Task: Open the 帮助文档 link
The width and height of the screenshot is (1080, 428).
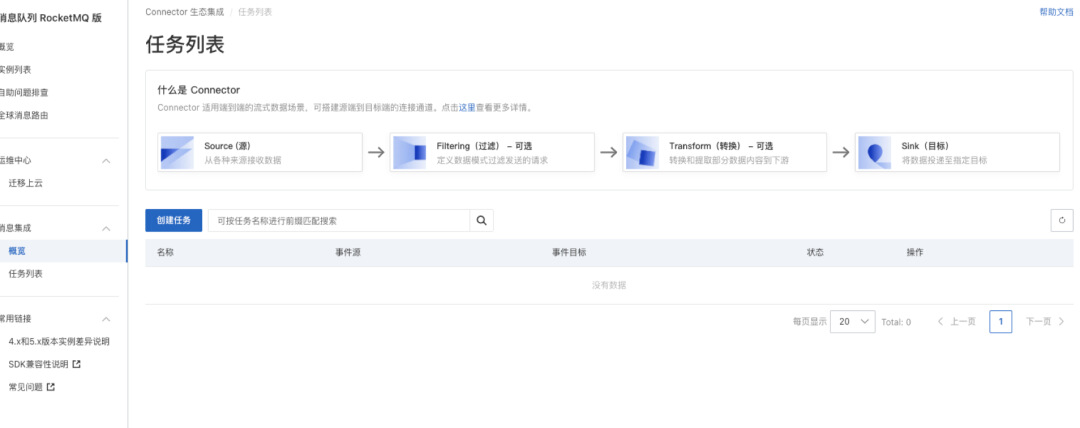Action: tap(1056, 12)
